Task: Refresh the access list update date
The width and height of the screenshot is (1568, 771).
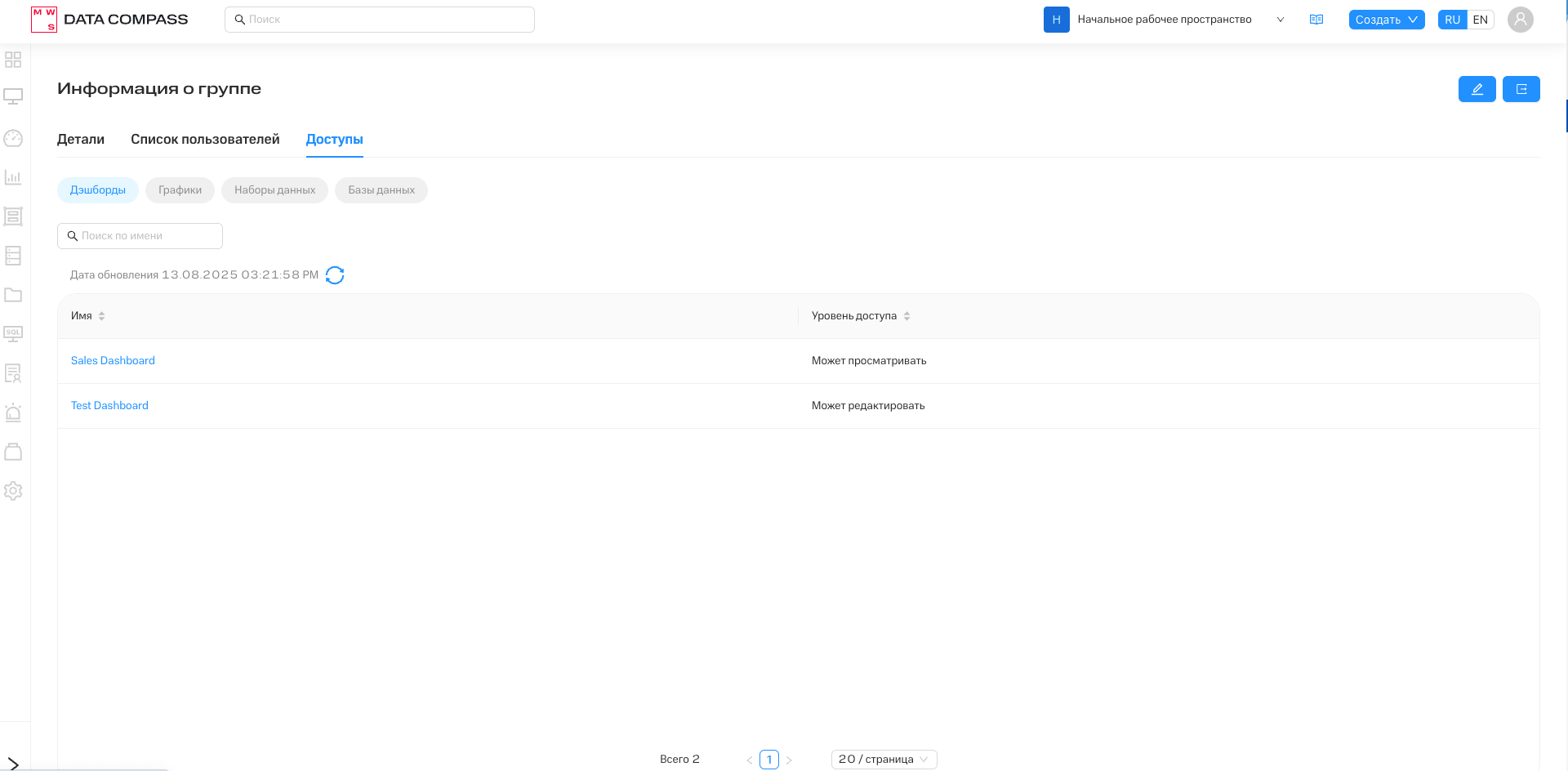Action: [x=335, y=275]
